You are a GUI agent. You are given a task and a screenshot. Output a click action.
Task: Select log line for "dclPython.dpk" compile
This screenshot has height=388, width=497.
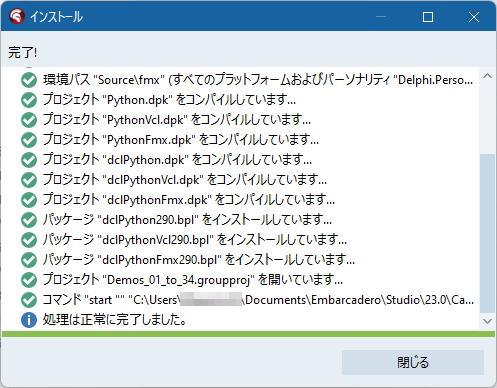(x=177, y=160)
